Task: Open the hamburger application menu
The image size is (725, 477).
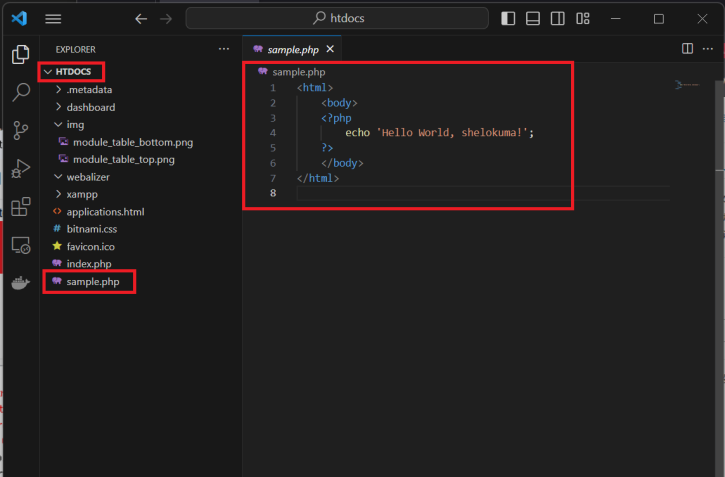Action: click(54, 19)
